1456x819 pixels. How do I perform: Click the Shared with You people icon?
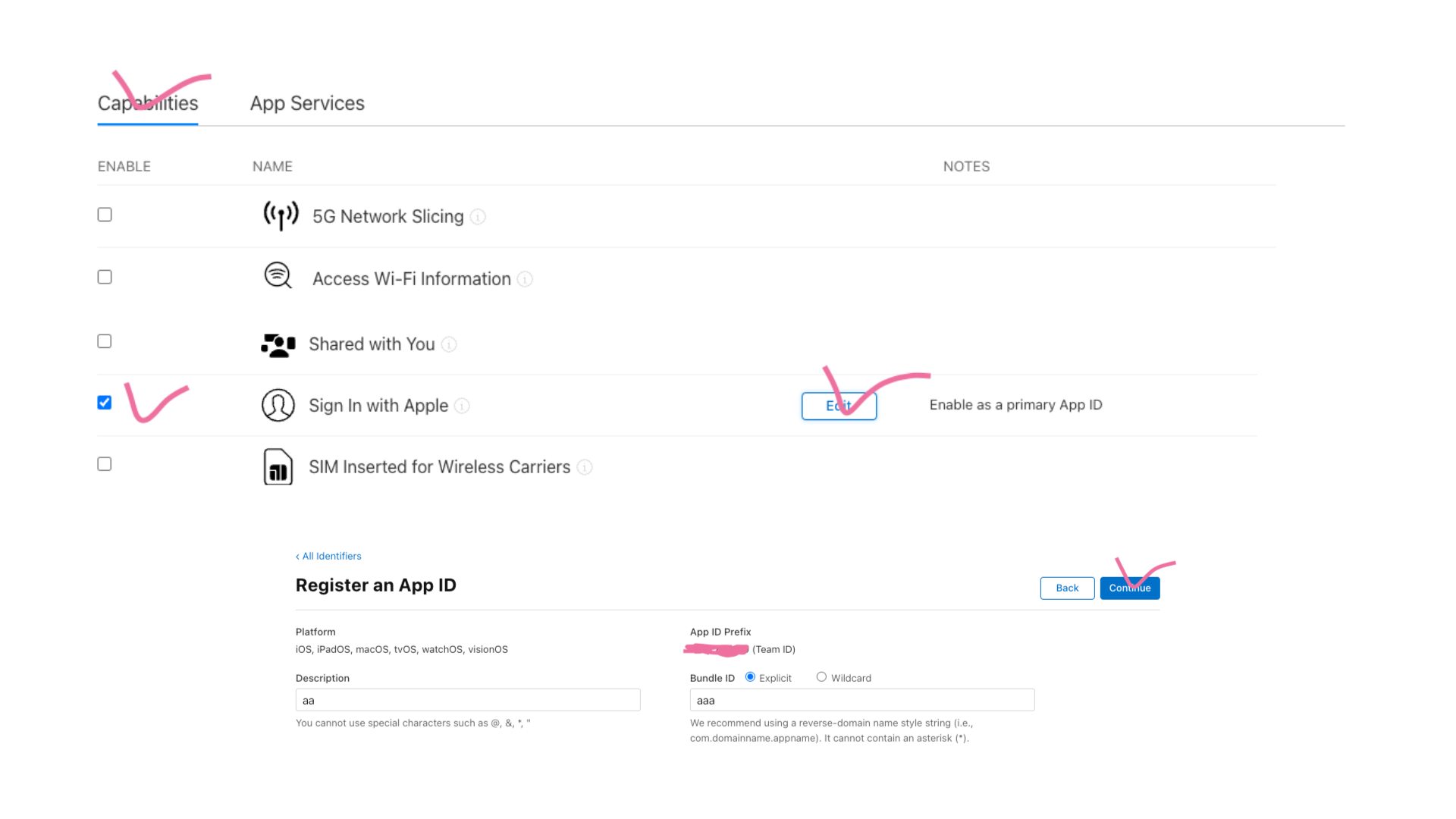click(x=278, y=345)
